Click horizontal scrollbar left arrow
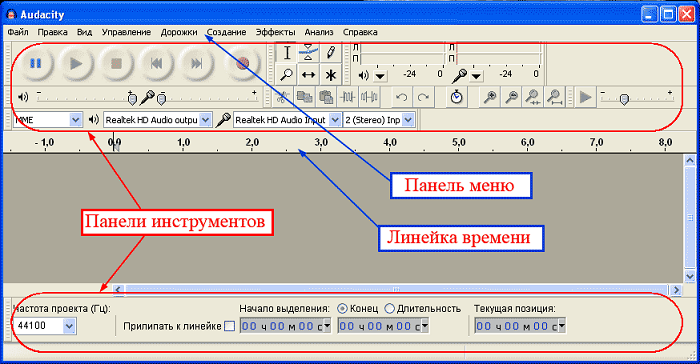Viewport: 700px width, 364px height. click(118, 290)
